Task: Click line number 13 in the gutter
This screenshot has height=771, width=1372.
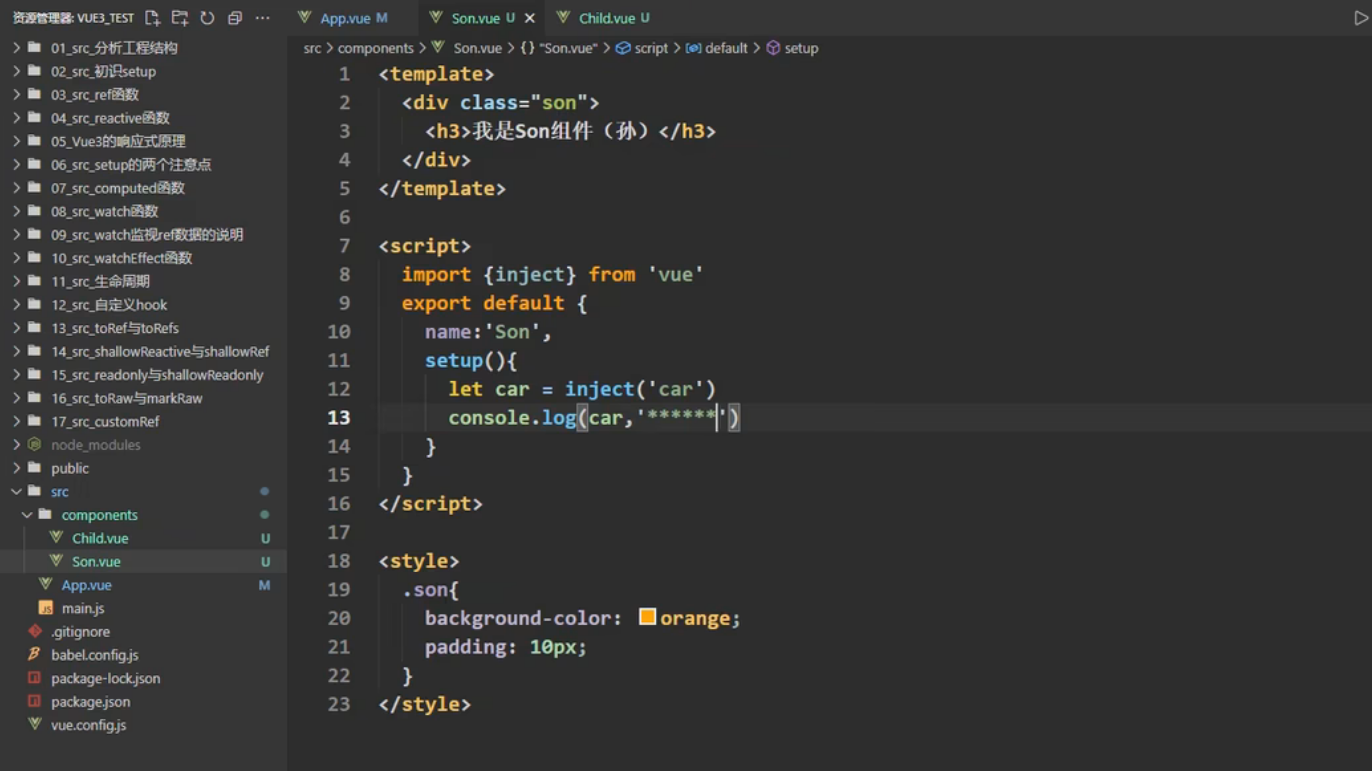Action: coord(339,418)
